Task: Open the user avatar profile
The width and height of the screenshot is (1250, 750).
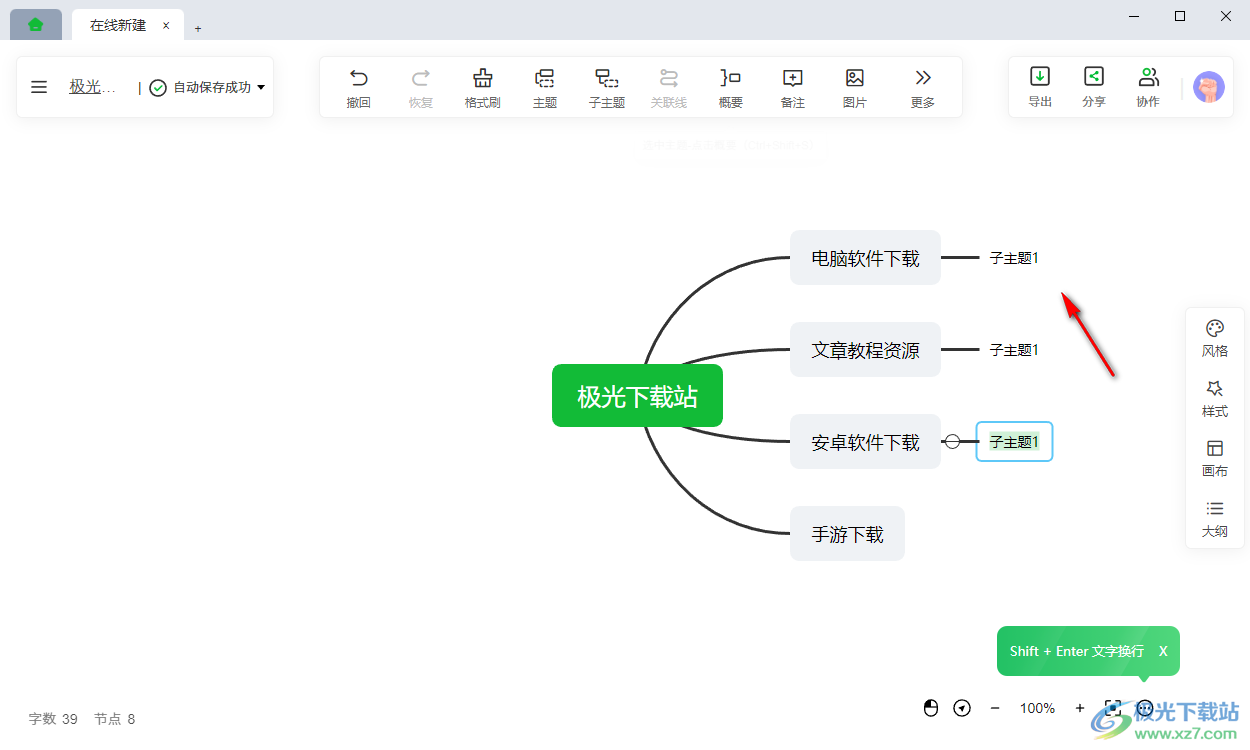Action: 1209,87
